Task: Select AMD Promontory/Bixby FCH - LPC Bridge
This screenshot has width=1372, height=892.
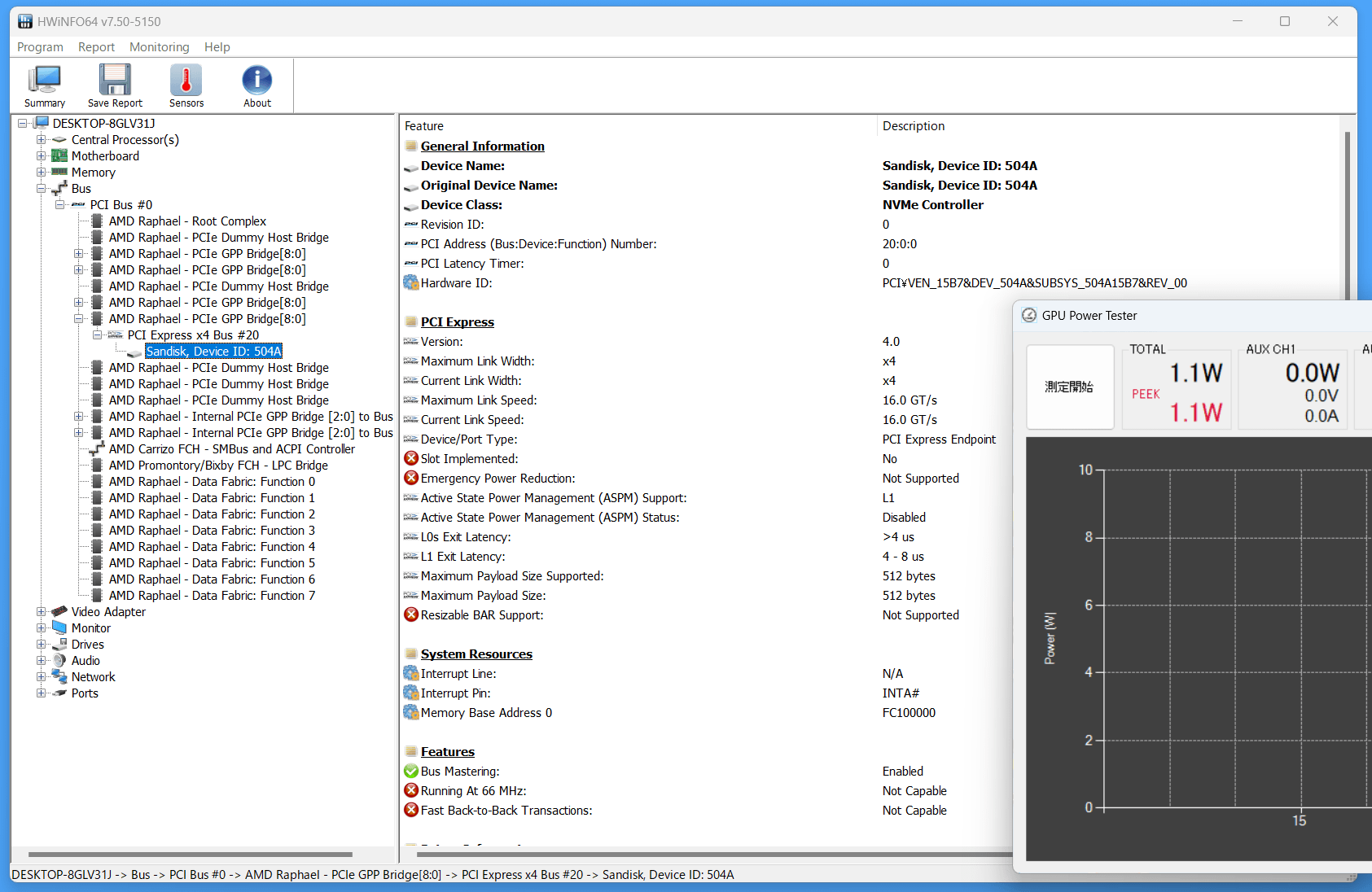Action: (x=218, y=465)
